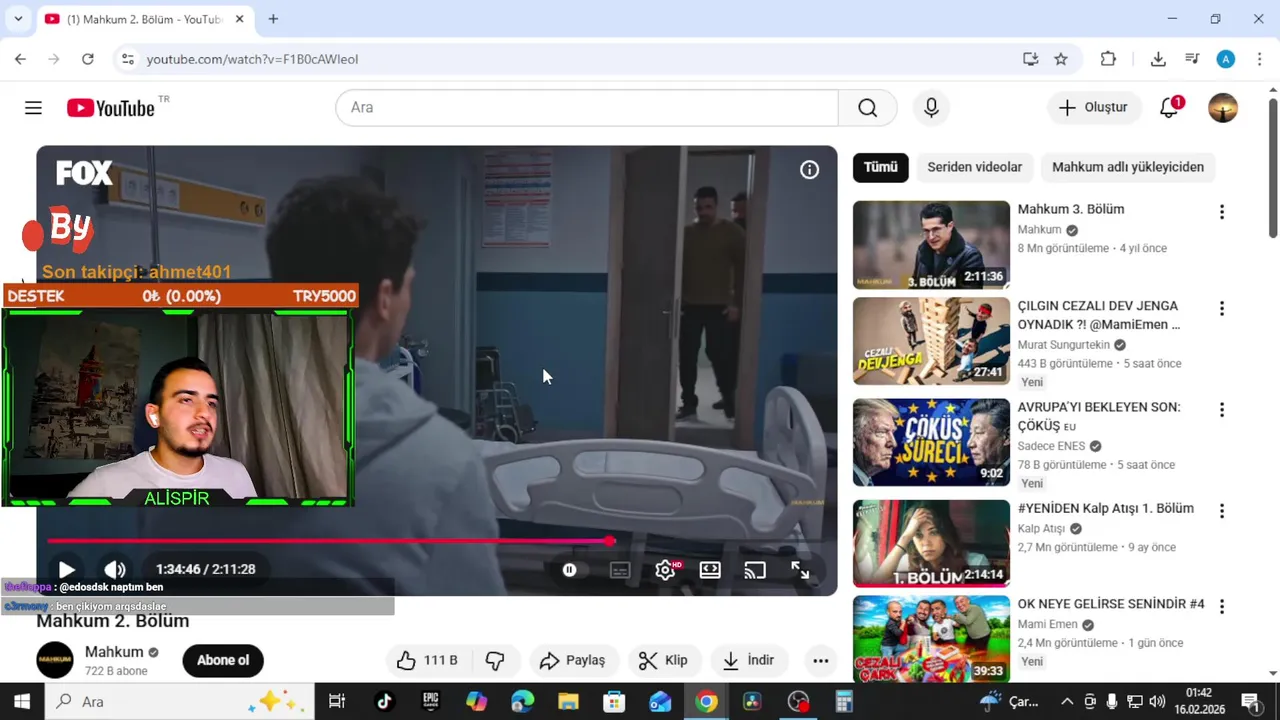Image resolution: width=1280 pixels, height=720 pixels.
Task: Open Epic Games launcher from taskbar
Action: (431, 702)
